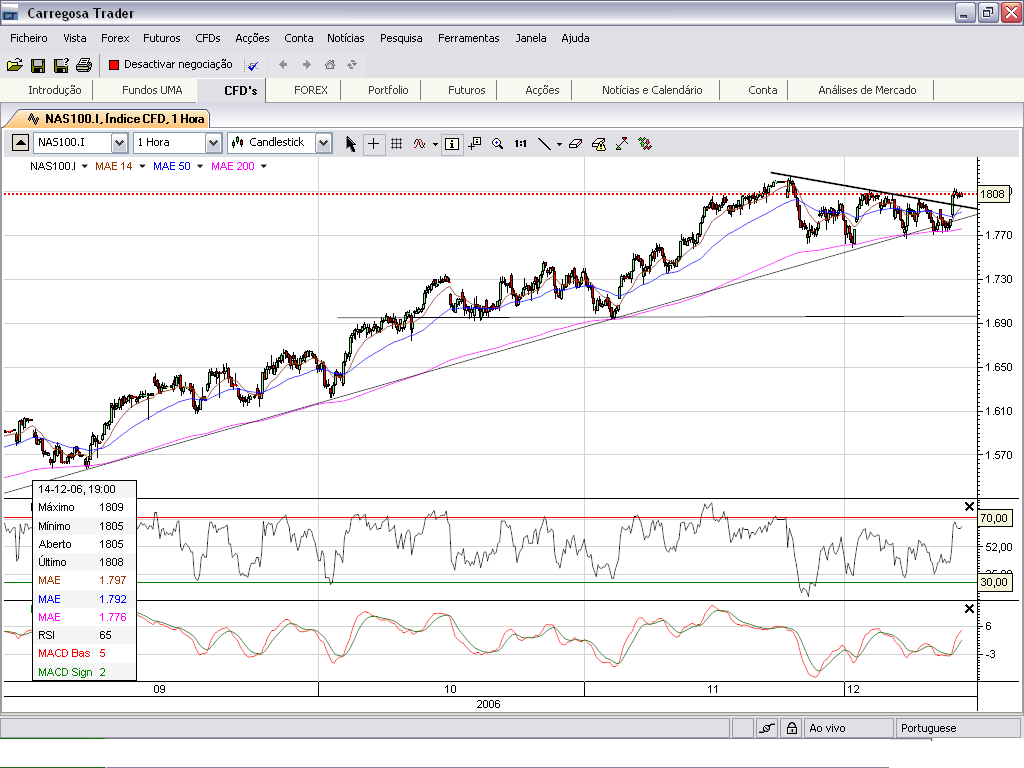Close the MACD indicator panel
This screenshot has width=1024, height=768.
968,609
